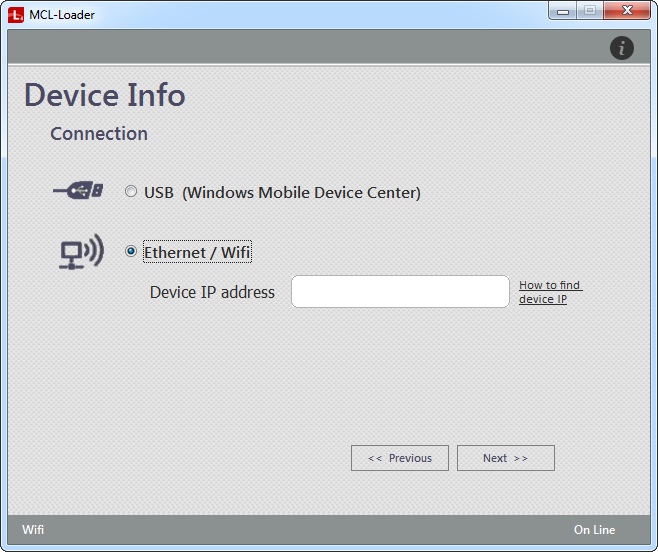This screenshot has width=658, height=552.
Task: Click the 'Connection' section heading
Action: (x=99, y=134)
